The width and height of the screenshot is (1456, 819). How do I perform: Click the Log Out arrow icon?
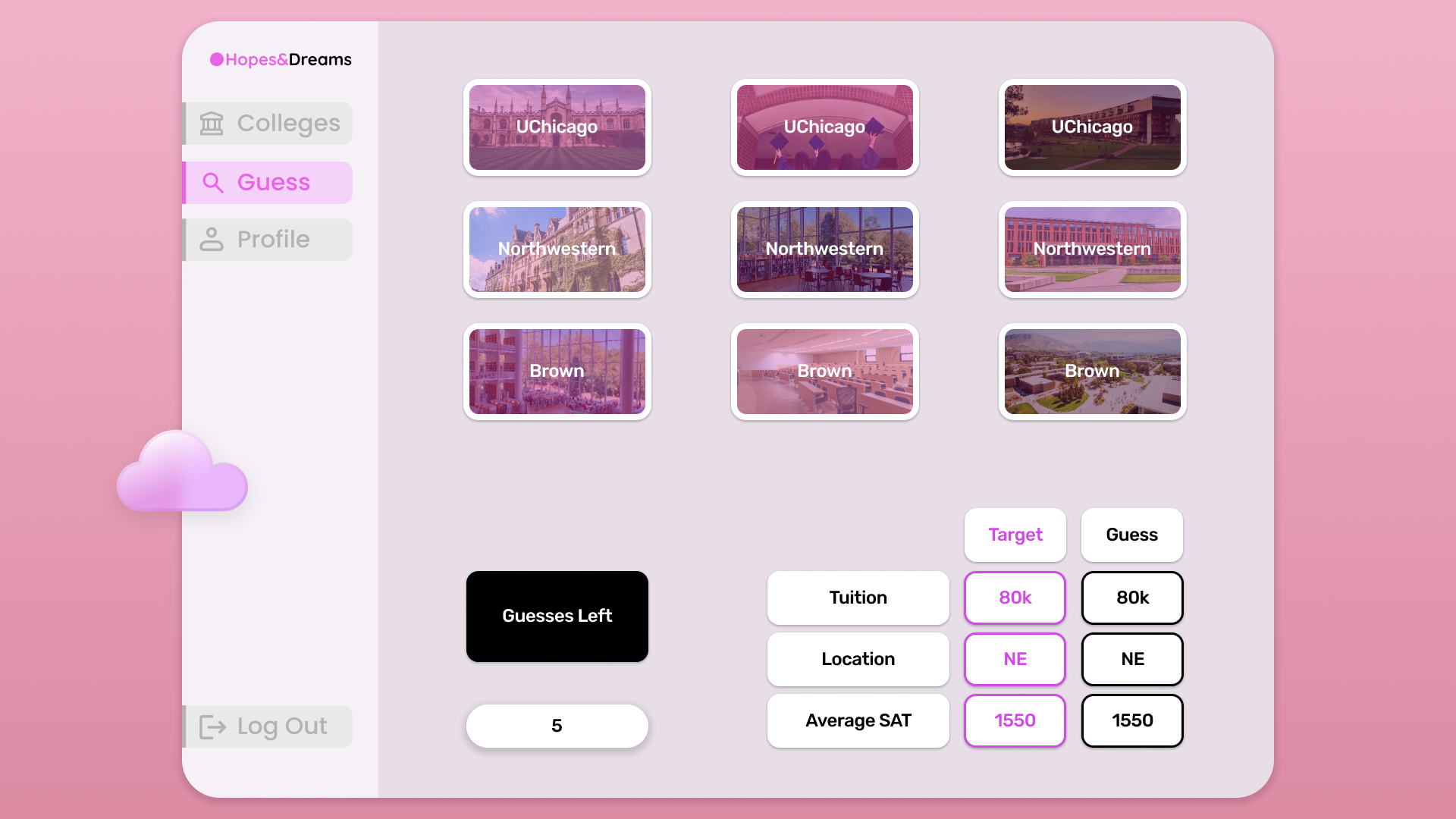[x=212, y=726]
